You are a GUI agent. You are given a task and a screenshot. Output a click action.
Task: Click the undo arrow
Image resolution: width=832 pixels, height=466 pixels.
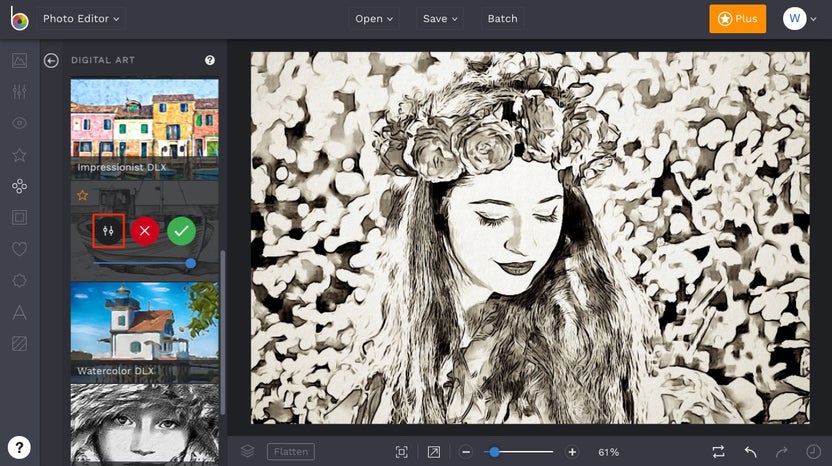[750, 452]
